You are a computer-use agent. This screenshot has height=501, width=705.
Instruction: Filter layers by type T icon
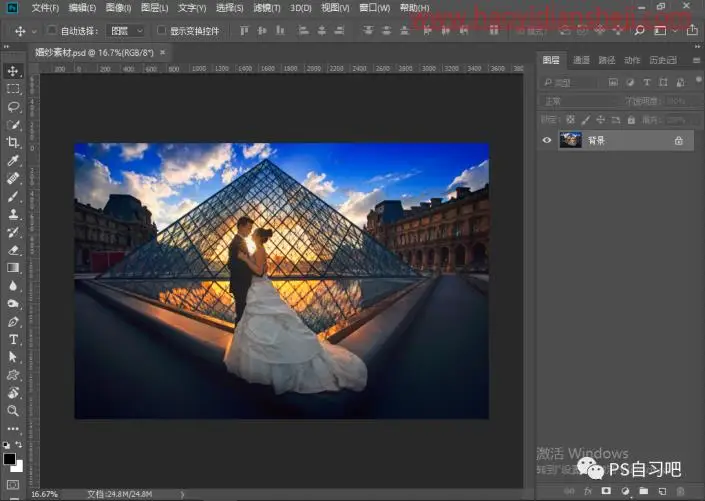click(647, 82)
